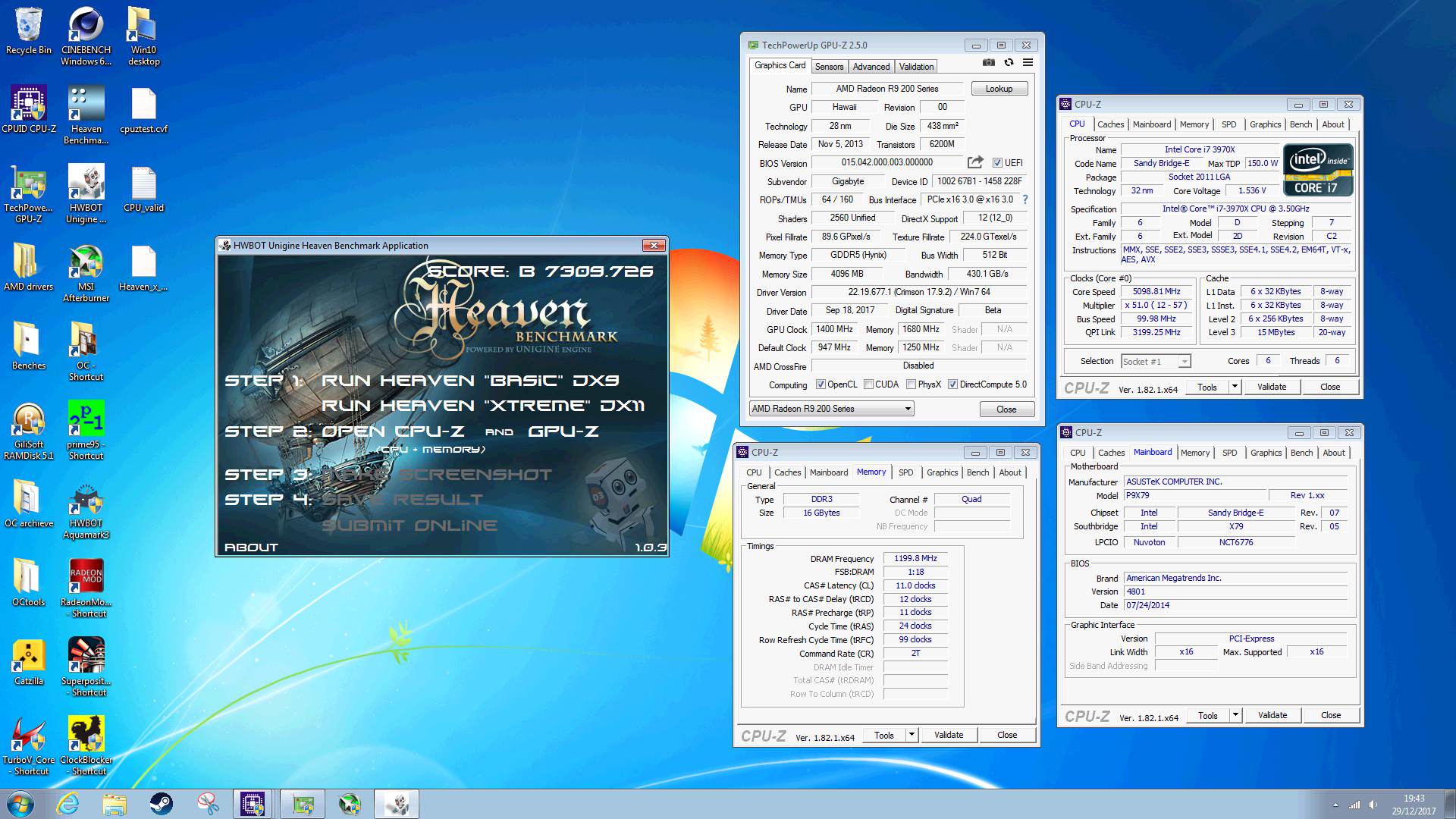Open Tools dropdown arrow in CPU-Z Memory window
This screenshot has height=819, width=1456.
(912, 735)
